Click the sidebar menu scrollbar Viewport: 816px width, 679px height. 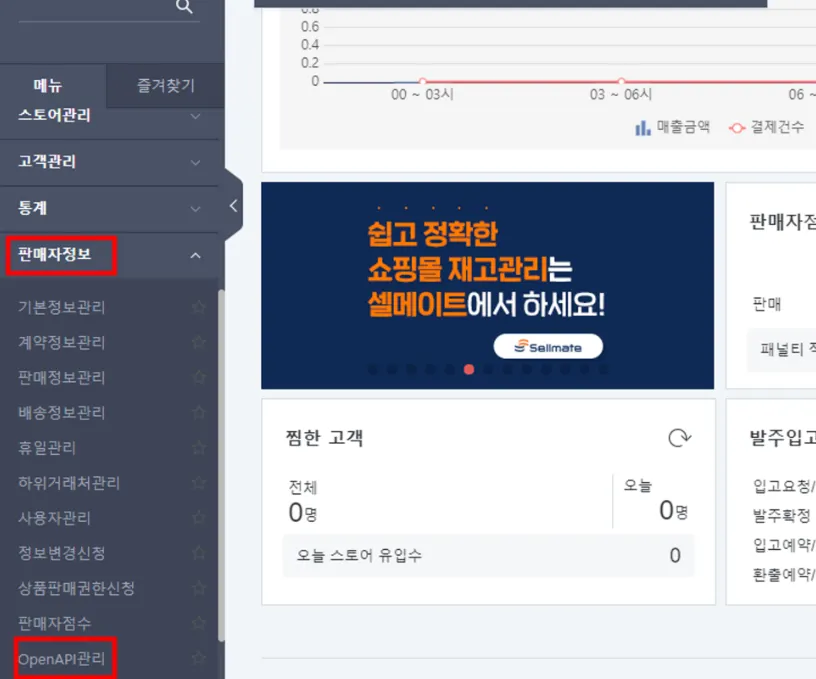pyautogui.click(x=221, y=465)
